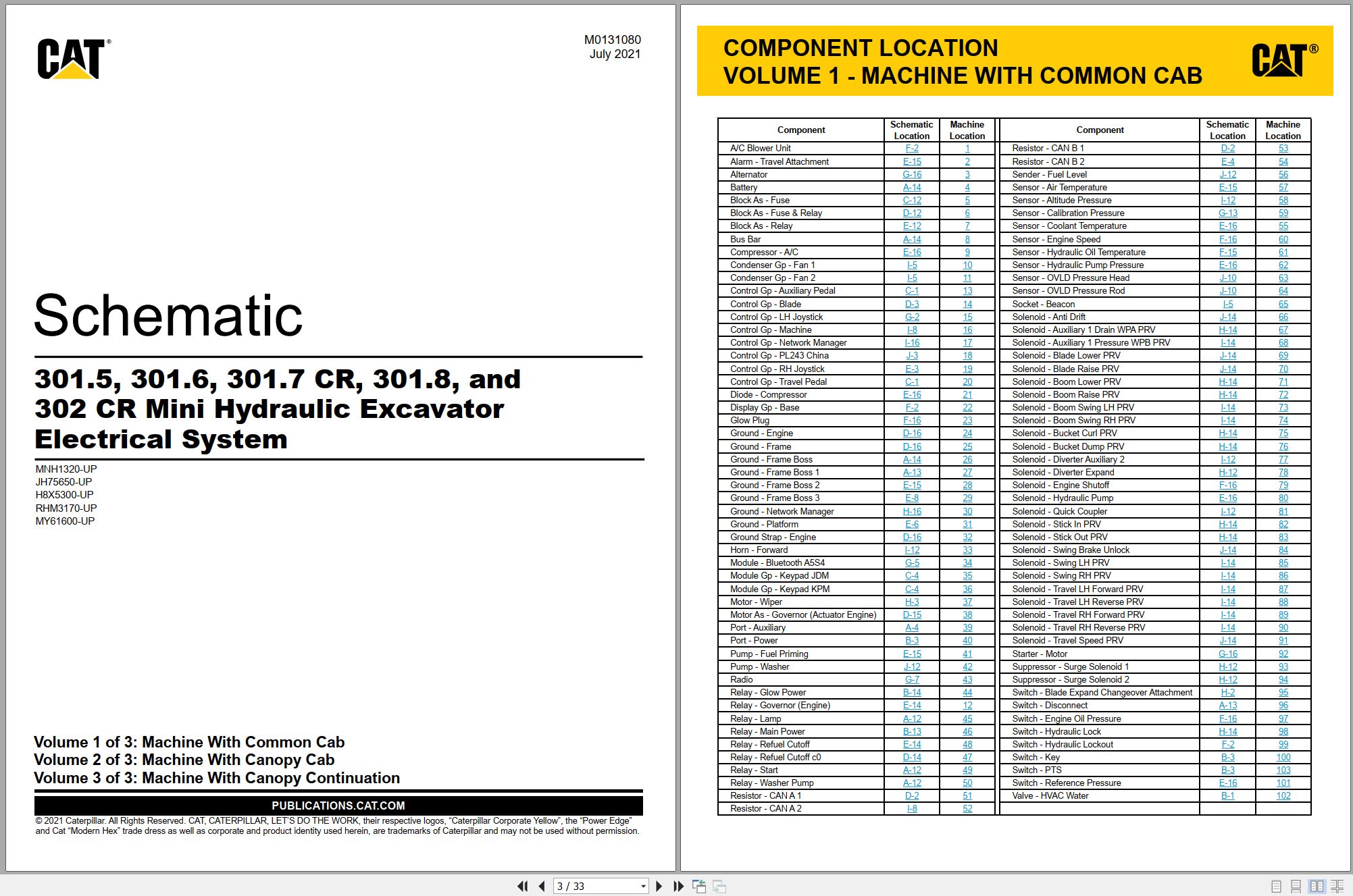This screenshot has width=1353, height=896.
Task: Open machine location 26 for Ground - Frame Boss
Action: tap(967, 459)
